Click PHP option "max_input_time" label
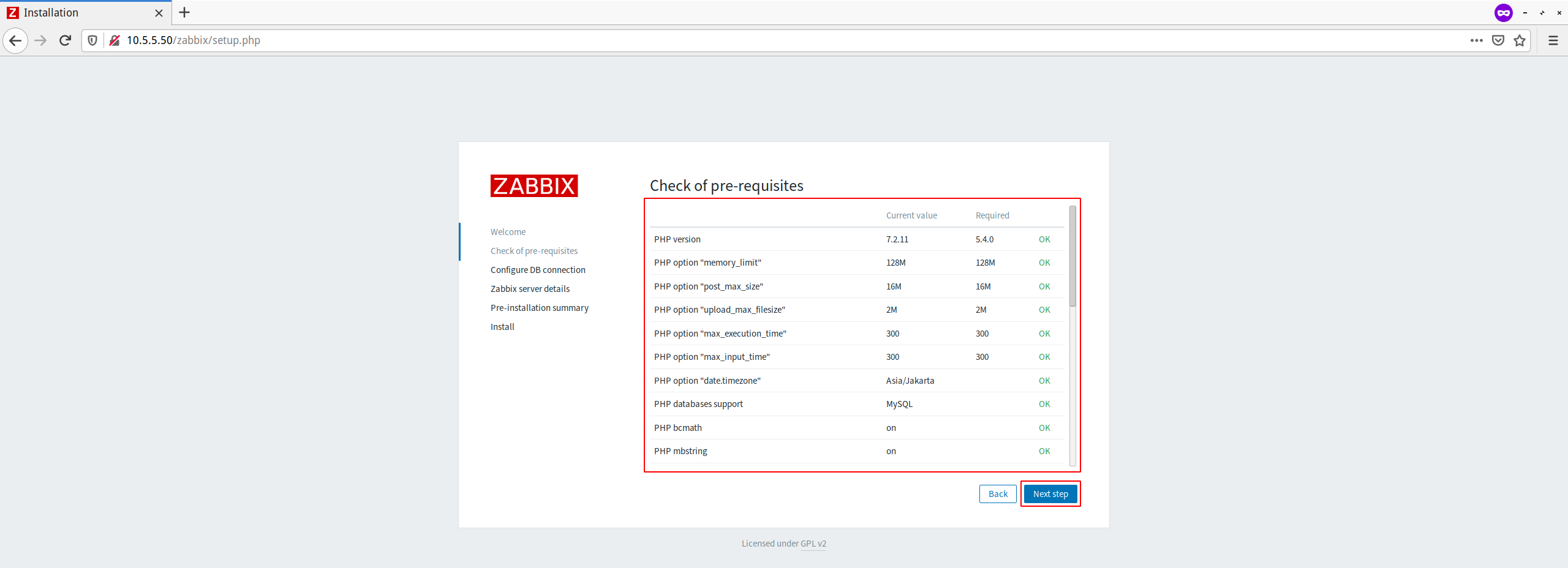Viewport: 1568px width, 568px height. pyautogui.click(x=712, y=357)
